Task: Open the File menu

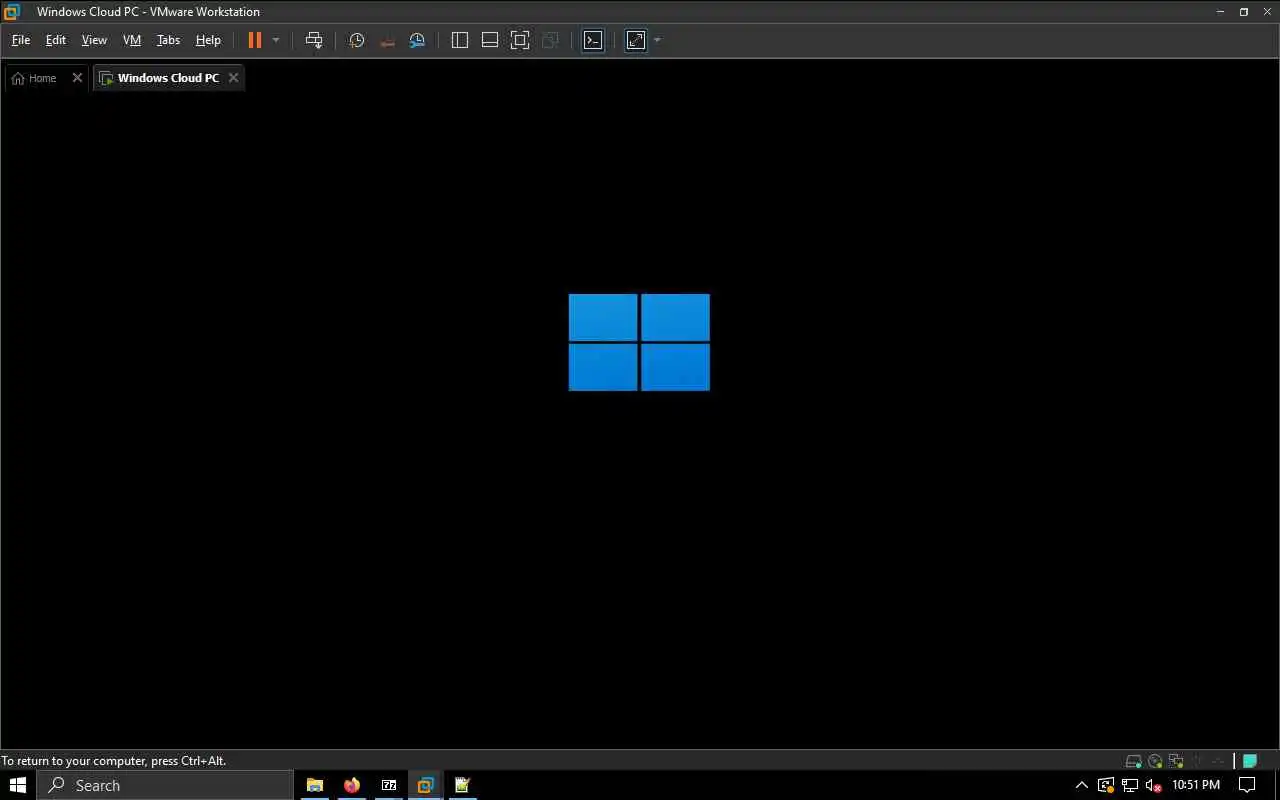Action: click(x=21, y=40)
